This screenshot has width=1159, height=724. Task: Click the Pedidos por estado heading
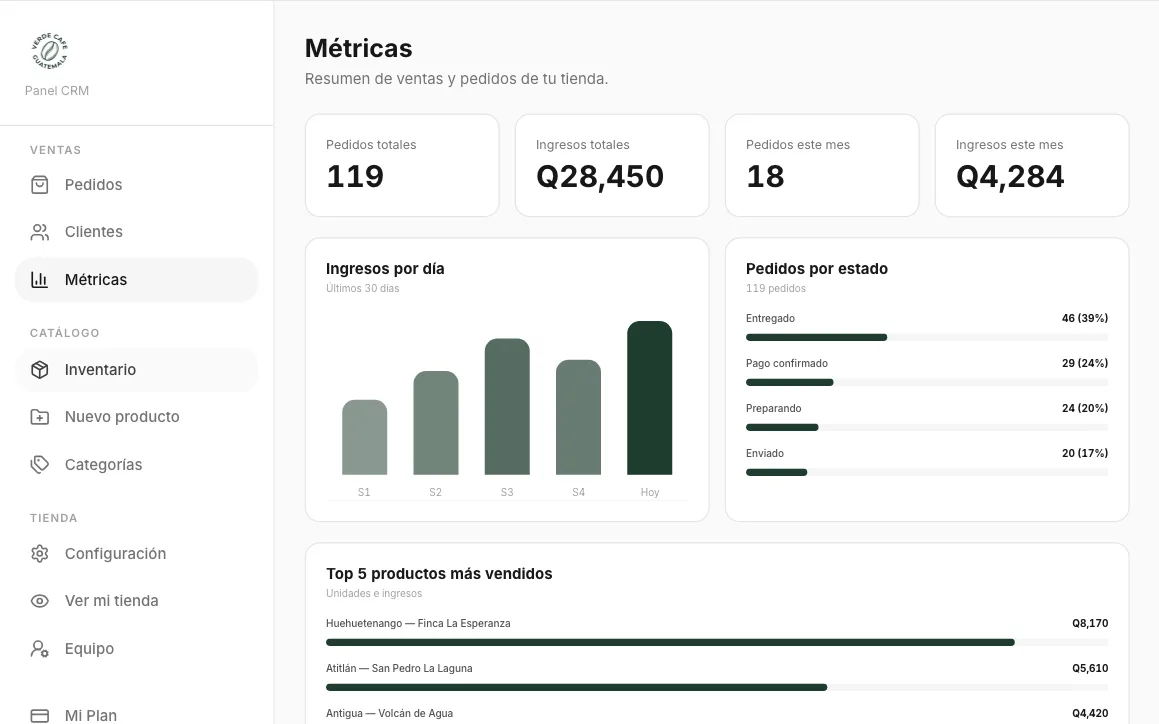(x=817, y=269)
